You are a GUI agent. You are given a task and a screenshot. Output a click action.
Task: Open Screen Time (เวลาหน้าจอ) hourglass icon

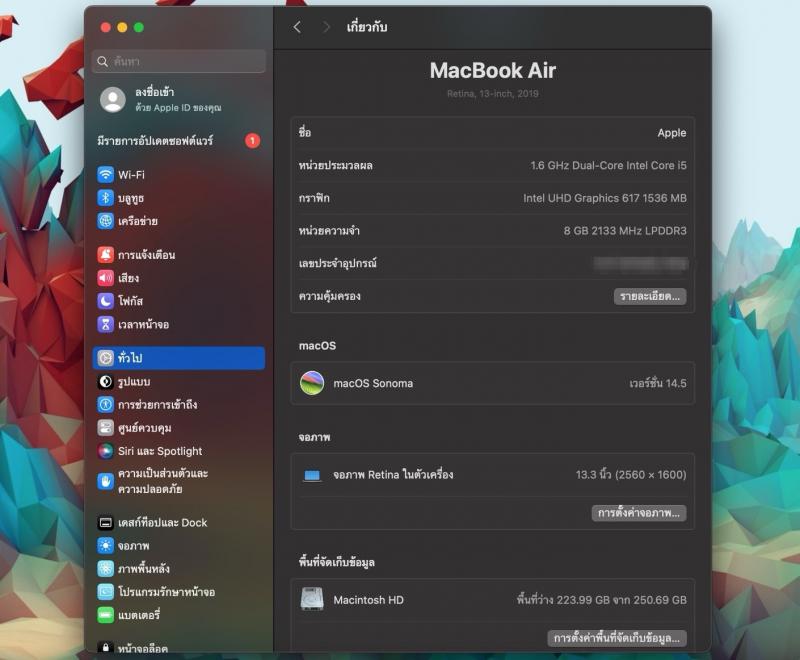106,324
